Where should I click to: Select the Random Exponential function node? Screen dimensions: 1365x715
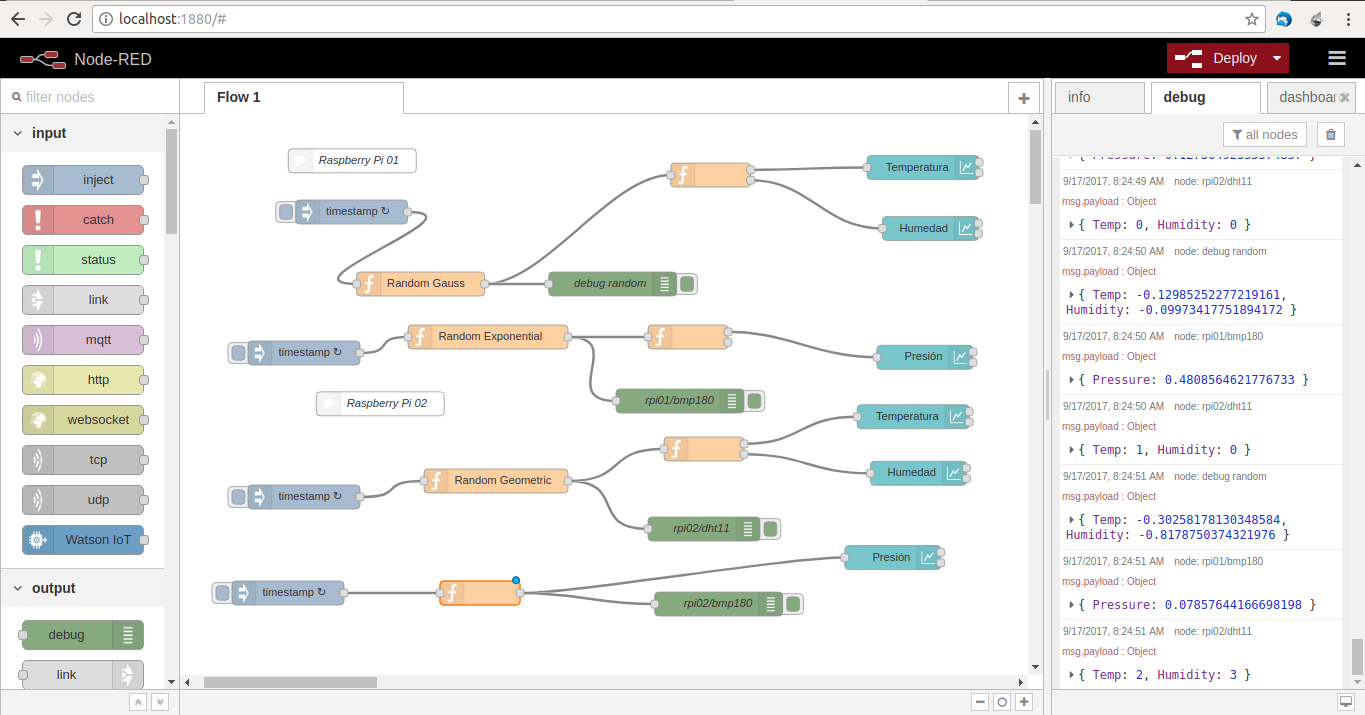[488, 337]
